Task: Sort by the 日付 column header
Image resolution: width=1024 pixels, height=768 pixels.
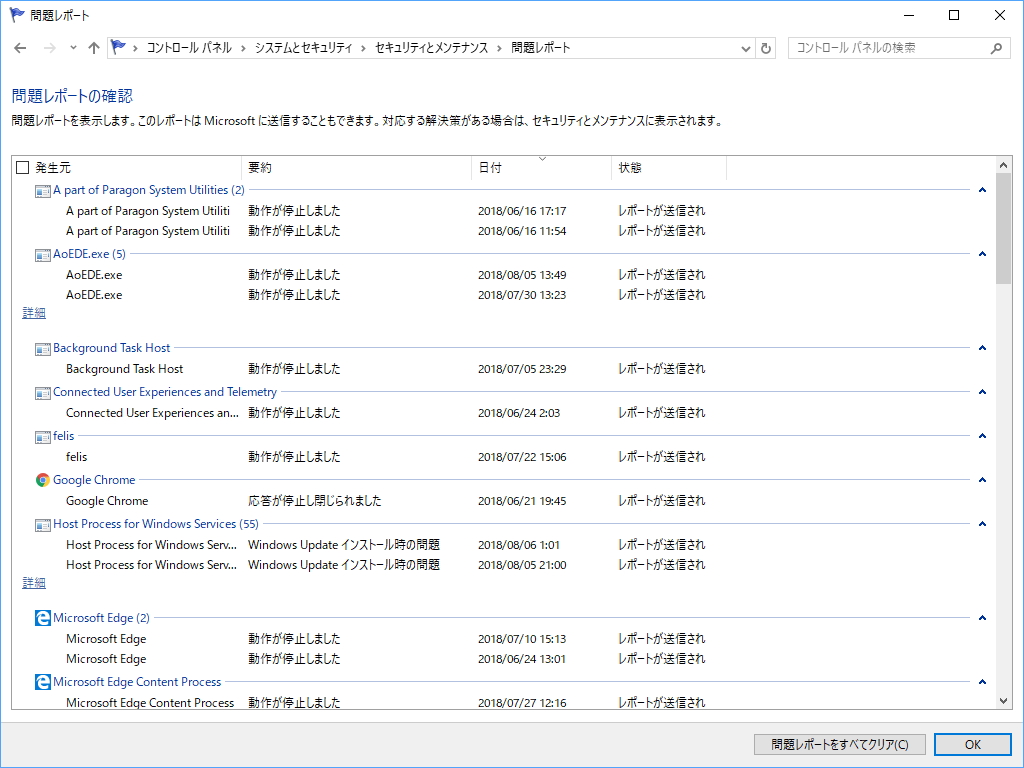Action: (541, 168)
